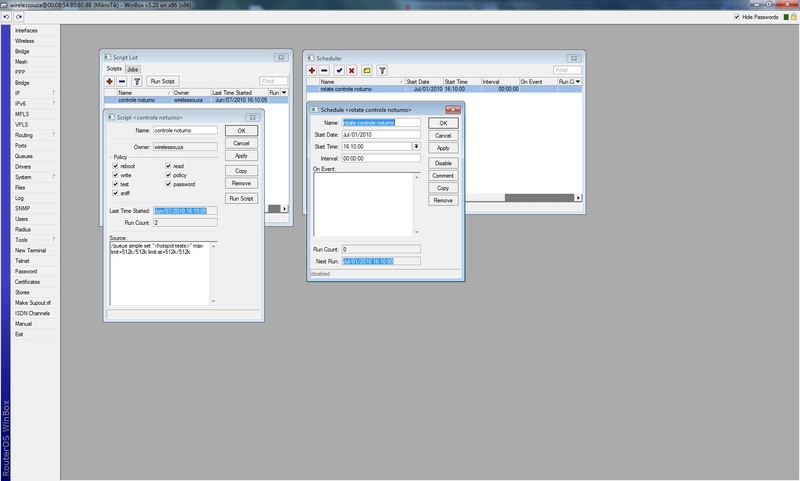Click Comment button in Schedule dialog
This screenshot has height=481, width=800.
443,175
